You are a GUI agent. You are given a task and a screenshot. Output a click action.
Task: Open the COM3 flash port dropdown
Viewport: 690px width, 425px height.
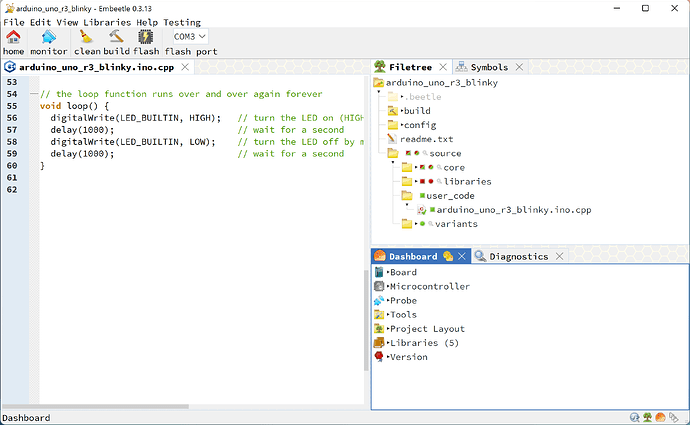(190, 37)
